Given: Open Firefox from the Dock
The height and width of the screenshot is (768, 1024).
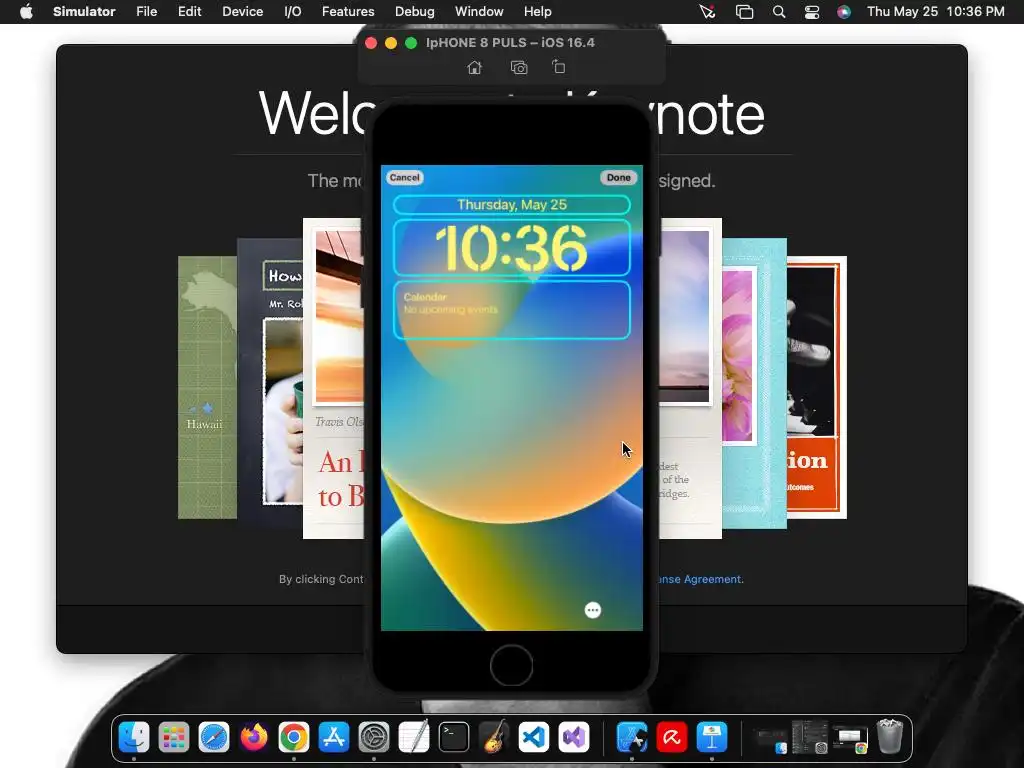Looking at the screenshot, I should click(254, 737).
